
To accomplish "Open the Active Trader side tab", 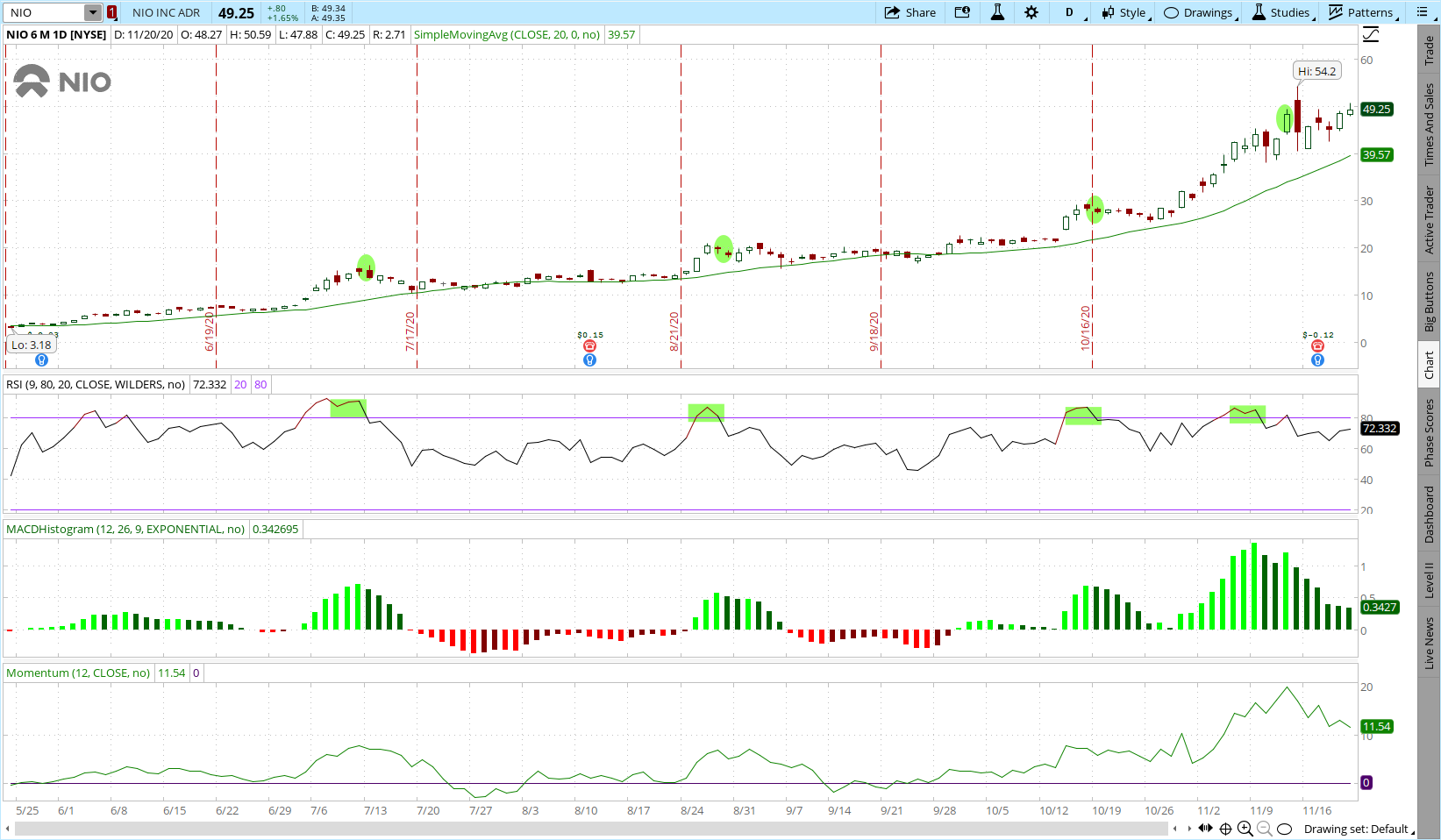I will coord(1429,219).
